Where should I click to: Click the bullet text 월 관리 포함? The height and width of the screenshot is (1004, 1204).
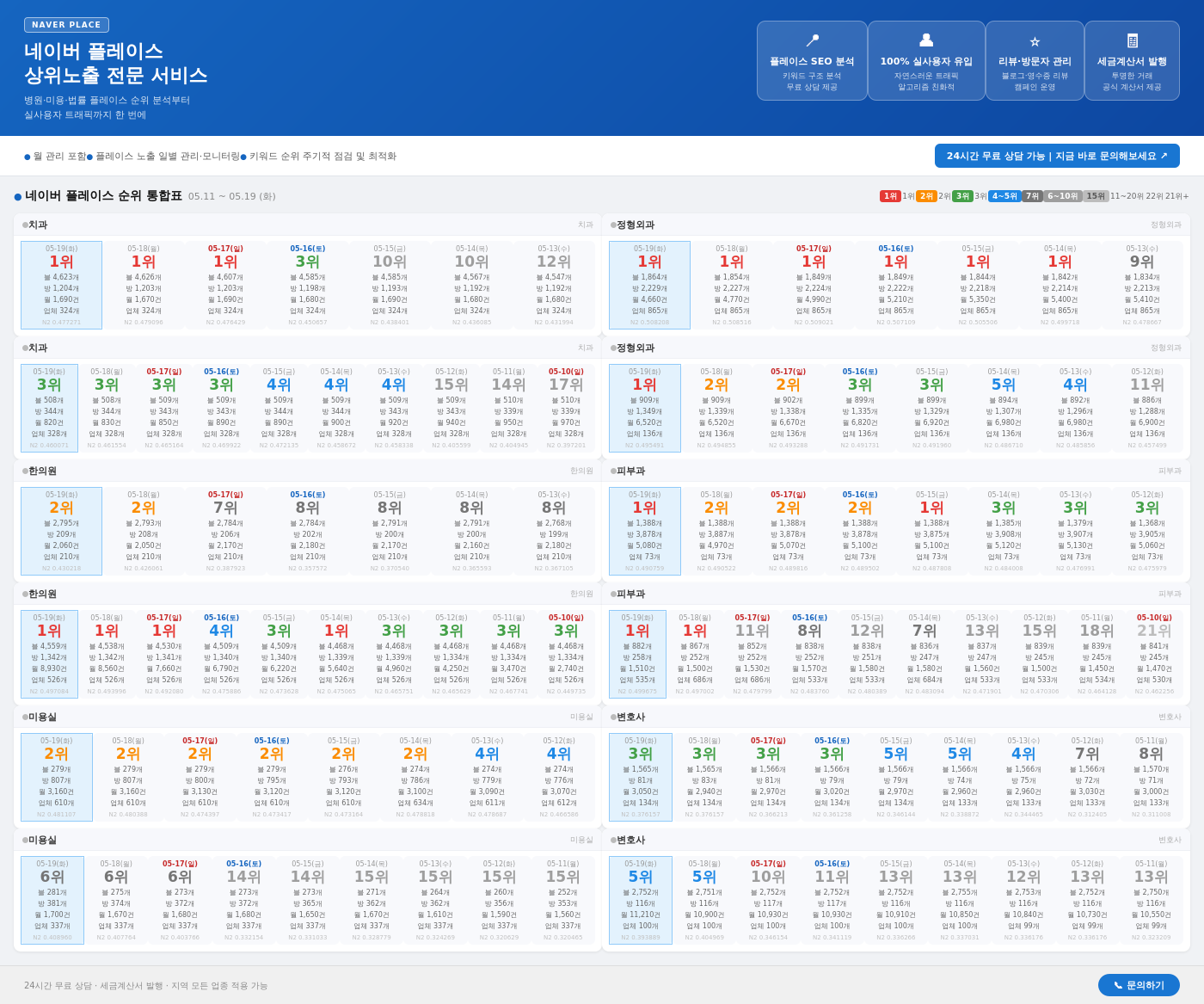pos(59,157)
